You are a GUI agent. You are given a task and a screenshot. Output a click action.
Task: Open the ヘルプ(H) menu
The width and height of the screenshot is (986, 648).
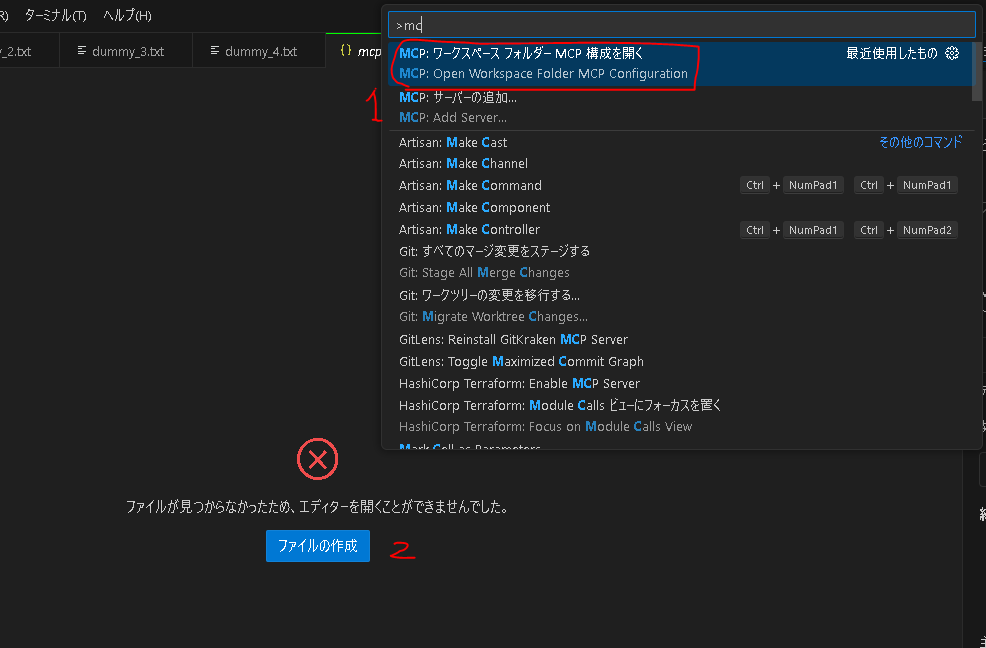[x=127, y=15]
